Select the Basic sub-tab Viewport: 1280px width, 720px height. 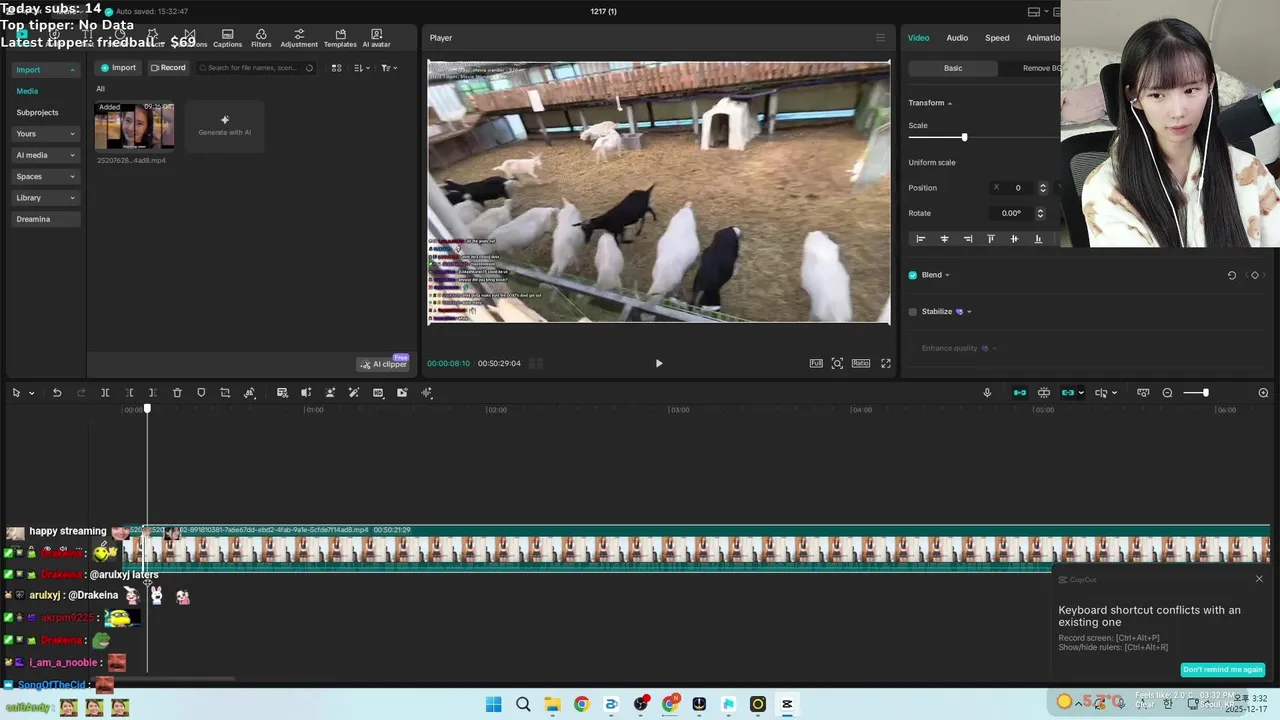coord(953,68)
